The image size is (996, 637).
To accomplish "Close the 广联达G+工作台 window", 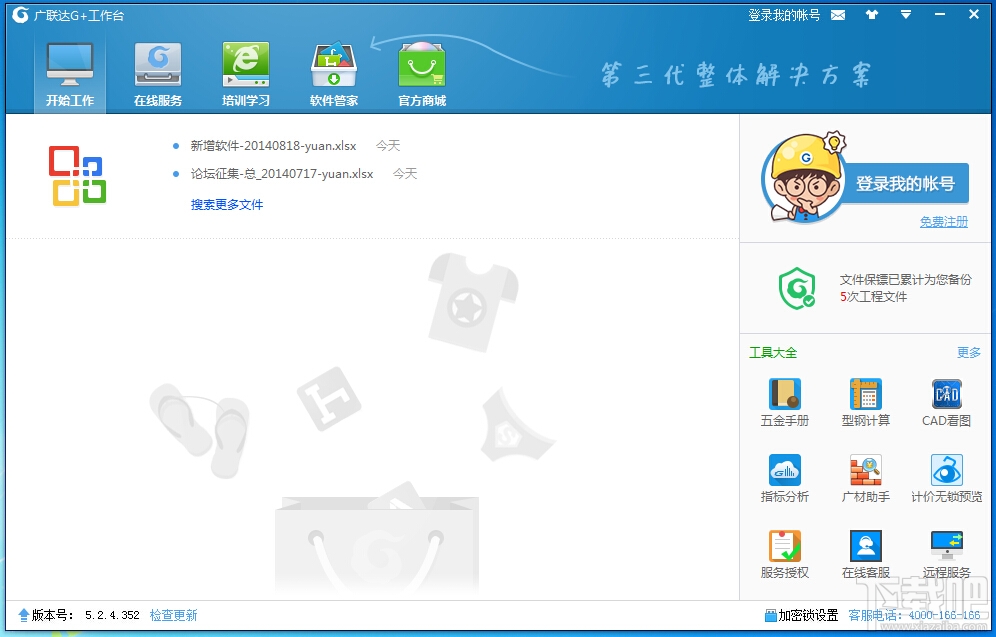I will [x=974, y=15].
